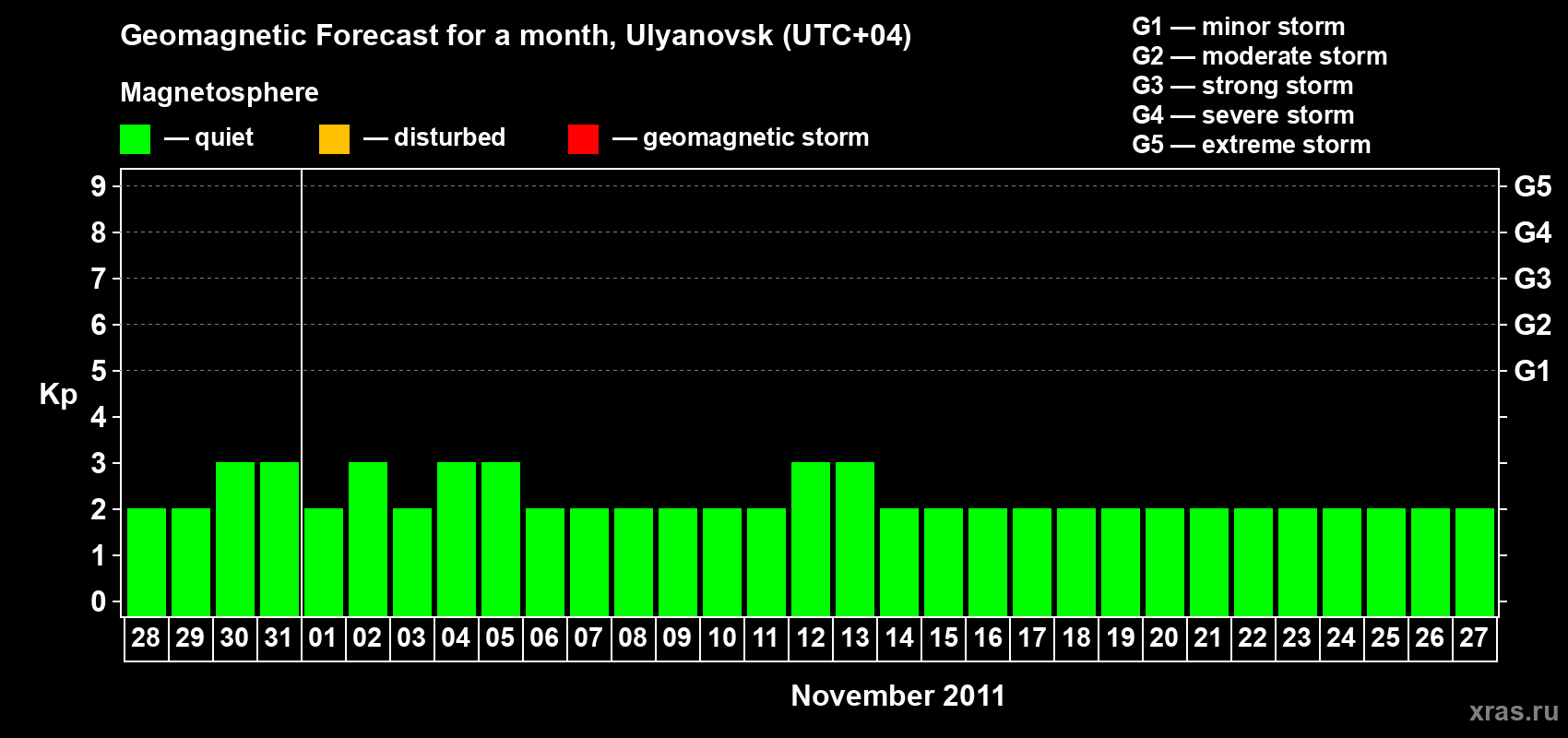Click the bar above date 04
Screen dimensions: 1568x738
457,539
